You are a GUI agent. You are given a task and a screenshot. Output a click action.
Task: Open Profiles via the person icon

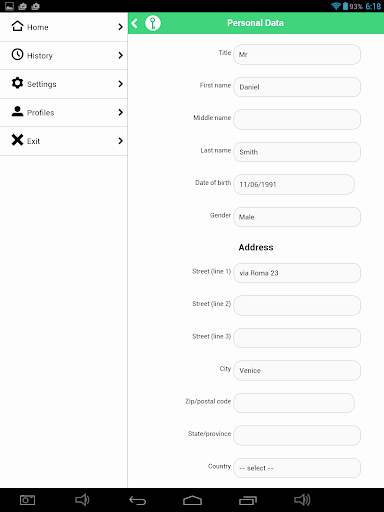point(17,111)
